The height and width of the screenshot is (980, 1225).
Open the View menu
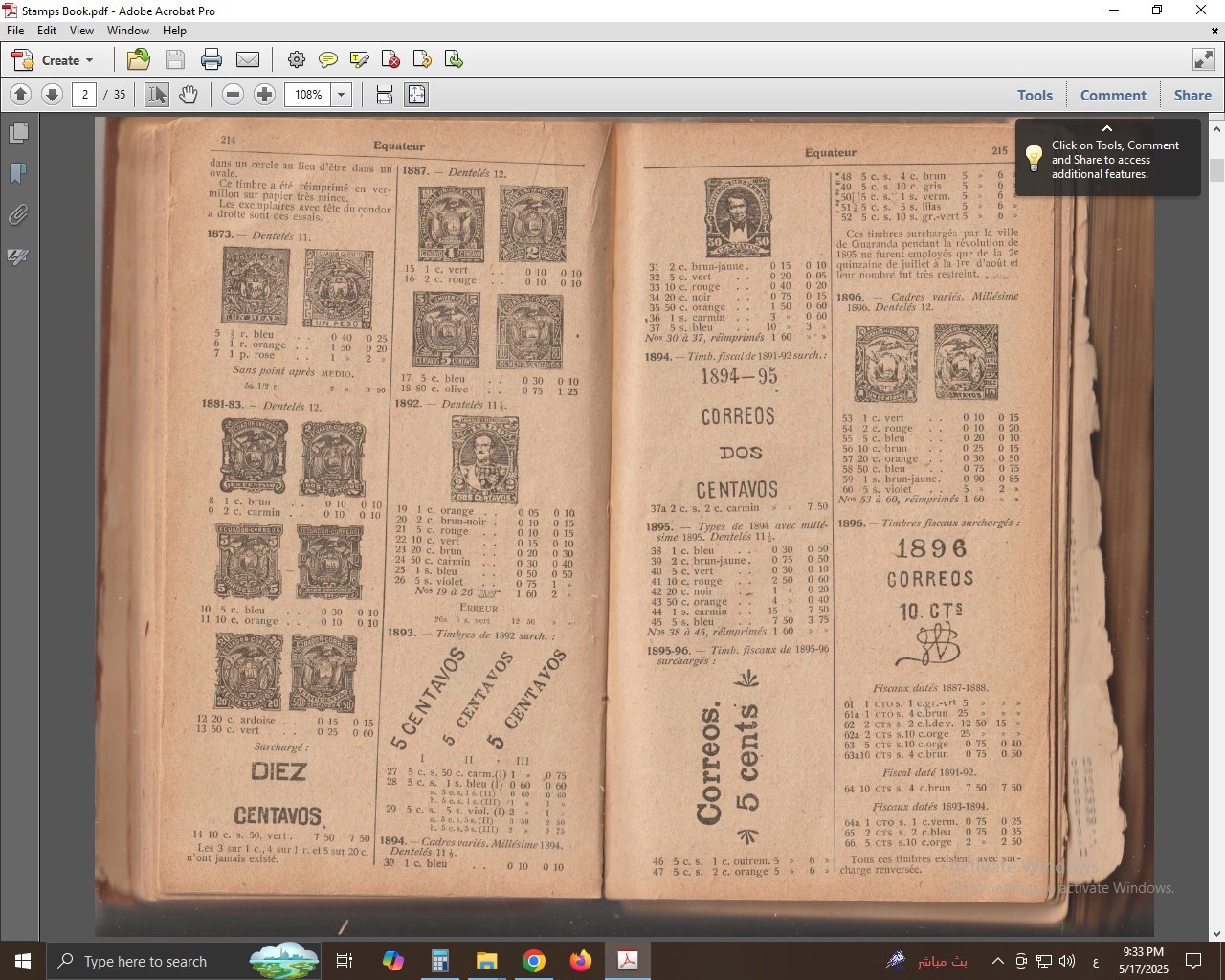pos(81,31)
